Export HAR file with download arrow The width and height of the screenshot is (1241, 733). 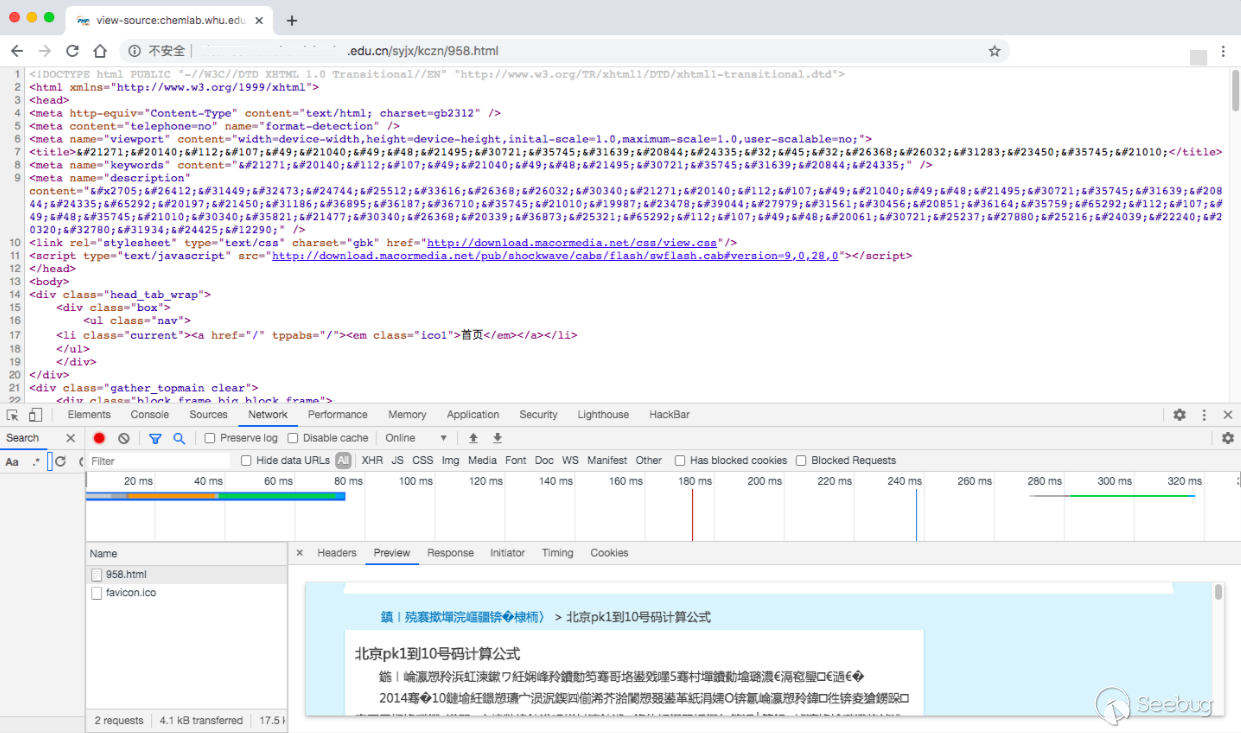pos(497,438)
